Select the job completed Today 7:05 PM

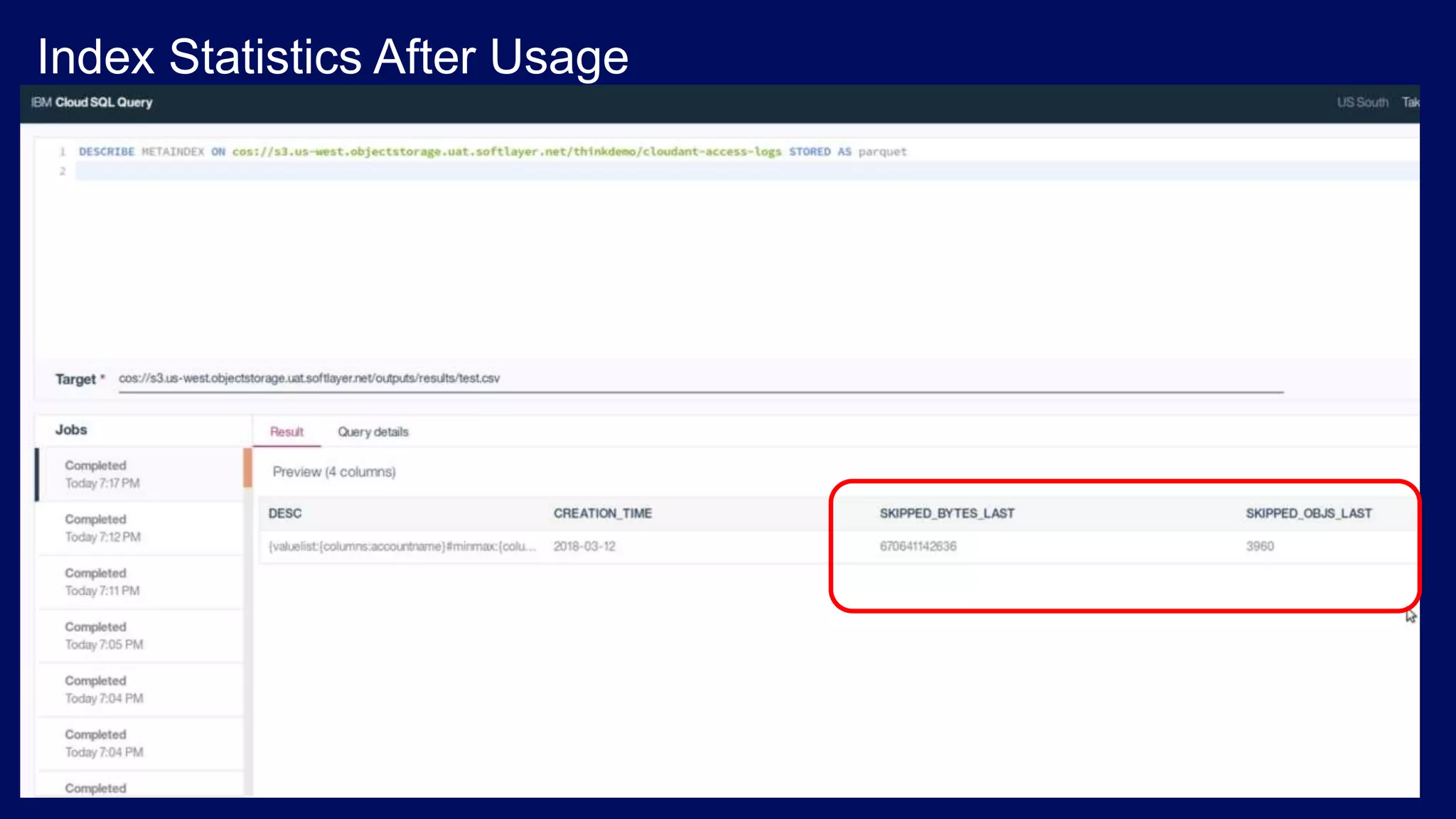(x=141, y=636)
